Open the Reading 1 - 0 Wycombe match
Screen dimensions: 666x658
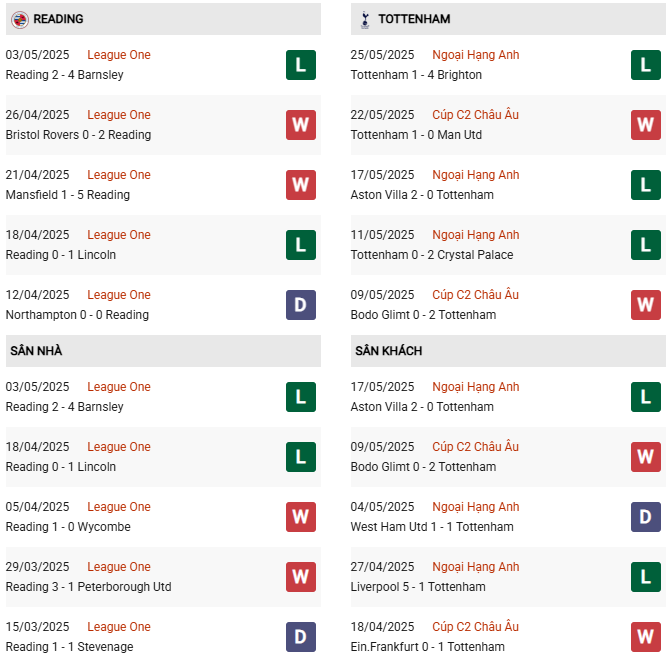68,527
